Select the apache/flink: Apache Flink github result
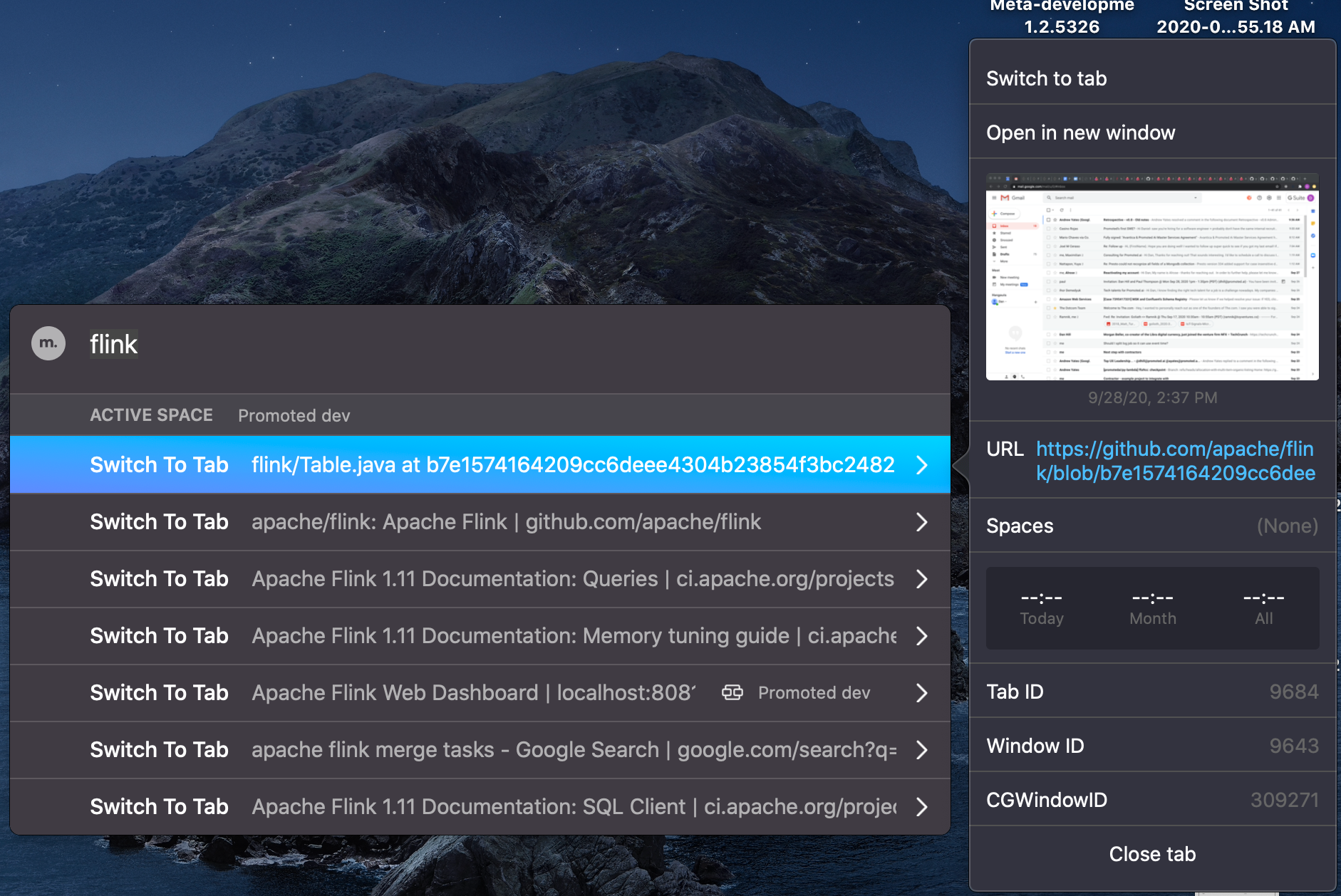The height and width of the screenshot is (896, 1341). [x=480, y=522]
